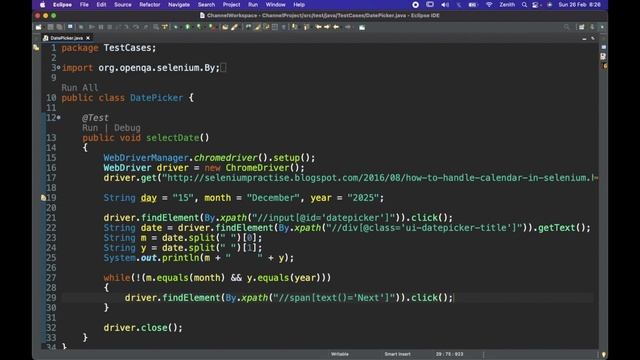Open the Help menu
The image size is (640, 360).
point(299,4)
